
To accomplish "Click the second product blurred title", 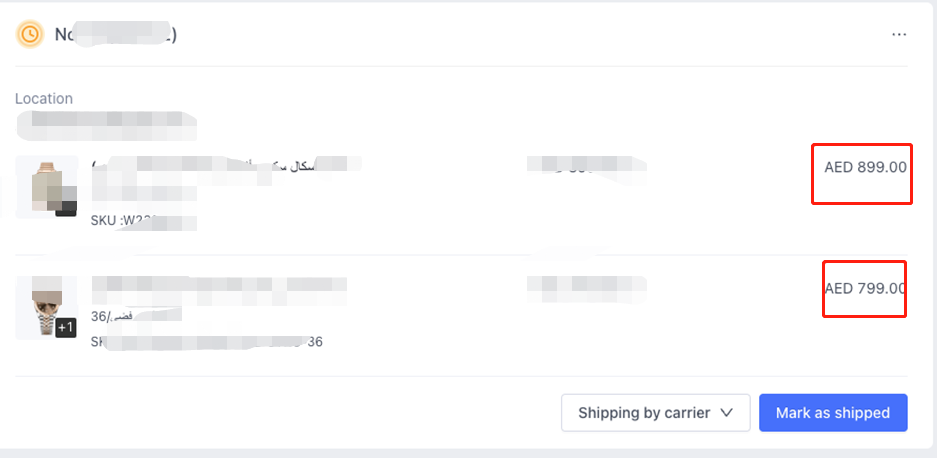I will tap(219, 285).
